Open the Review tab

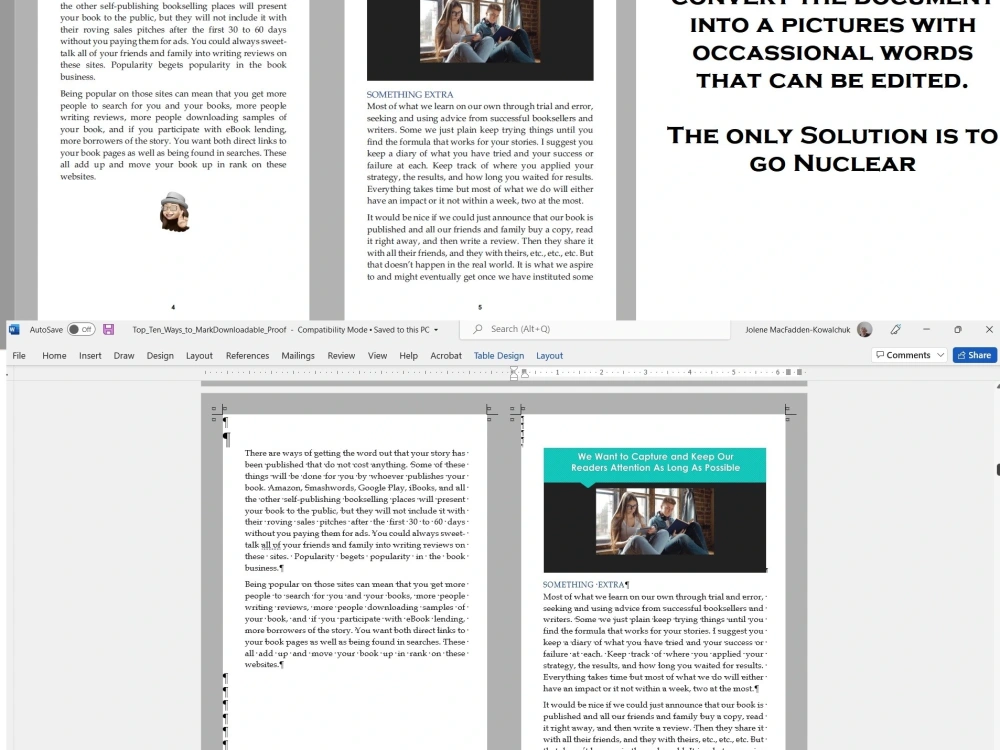(341, 356)
